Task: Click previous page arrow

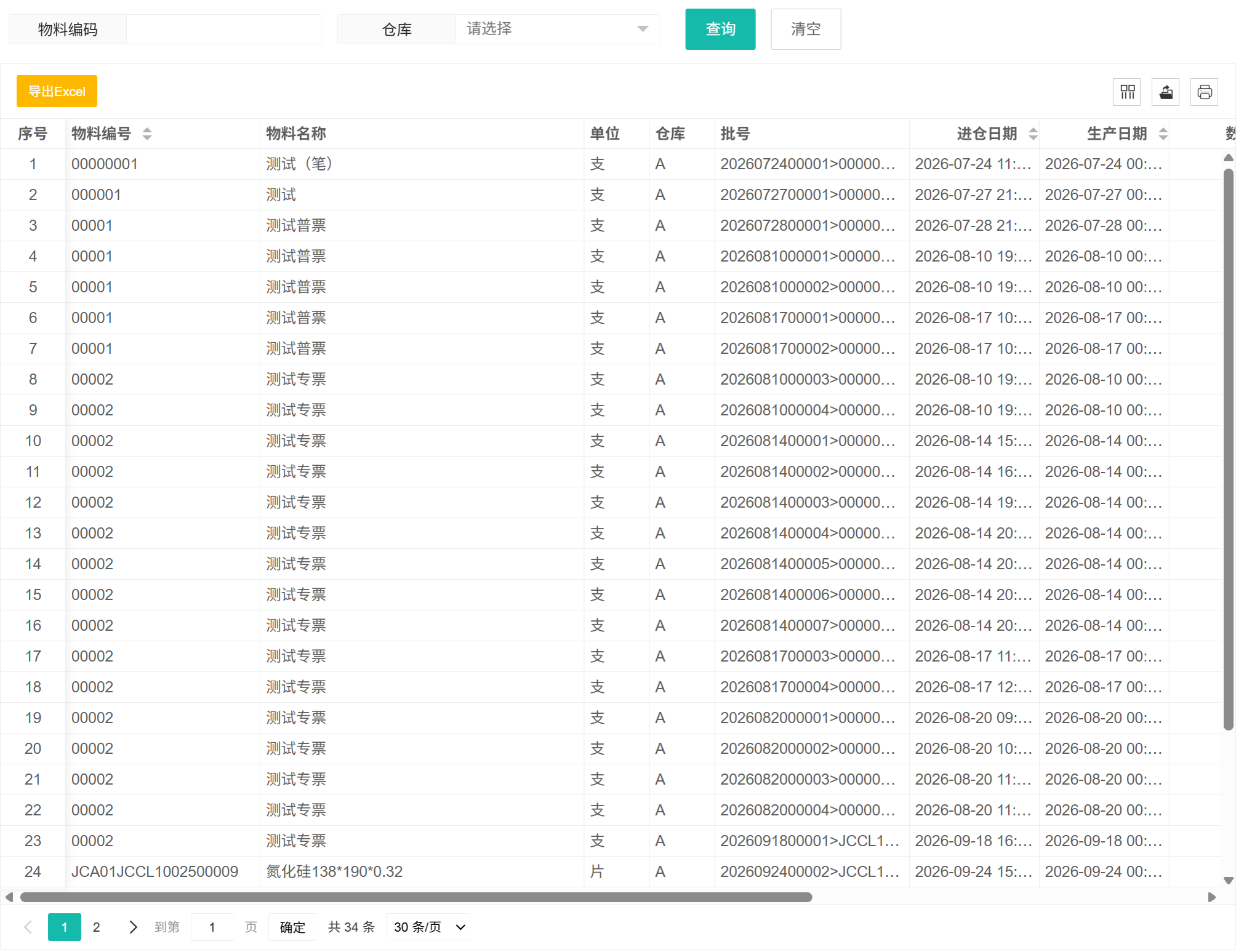Action: [x=28, y=927]
